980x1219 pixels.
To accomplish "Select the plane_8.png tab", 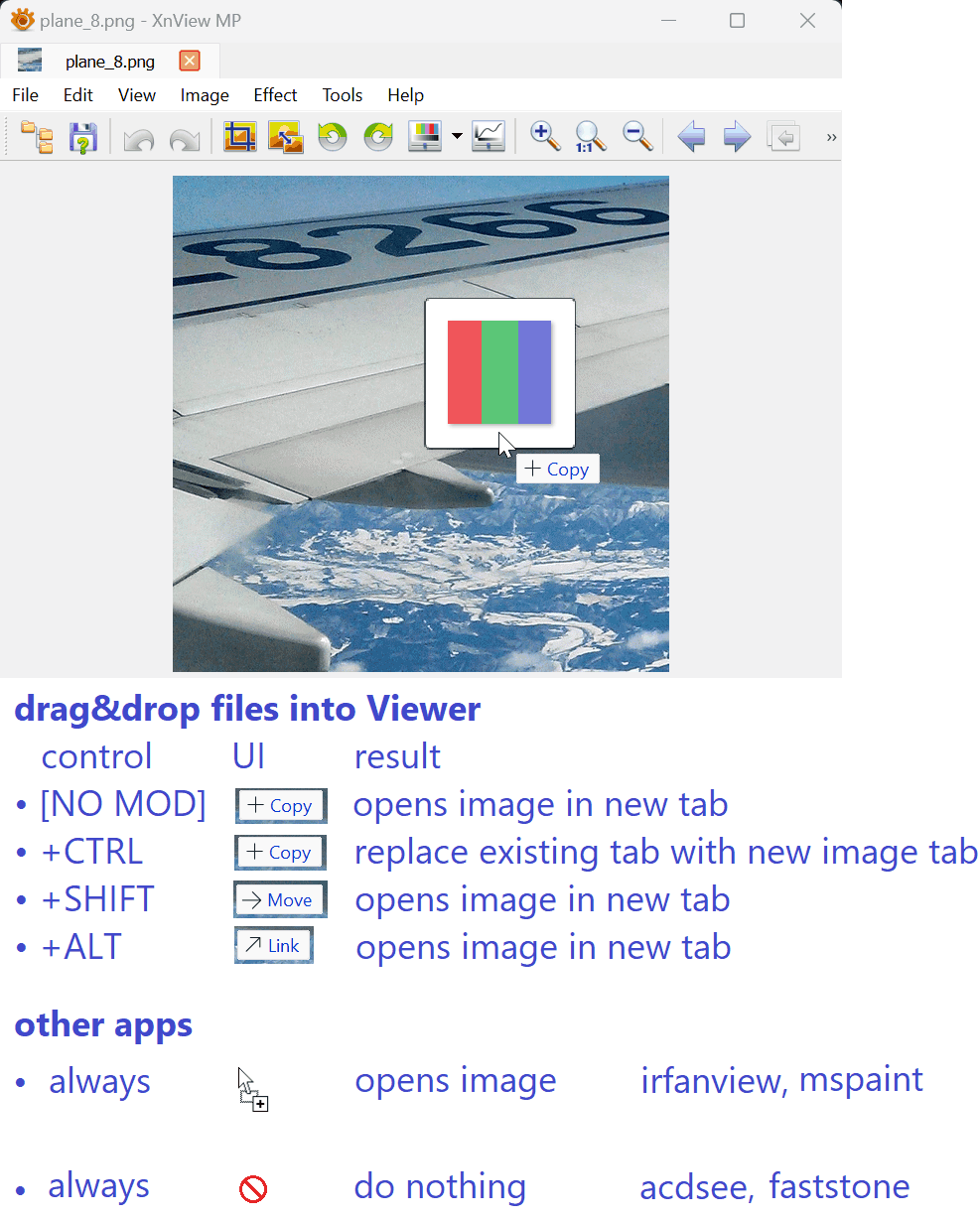I will pos(109,62).
